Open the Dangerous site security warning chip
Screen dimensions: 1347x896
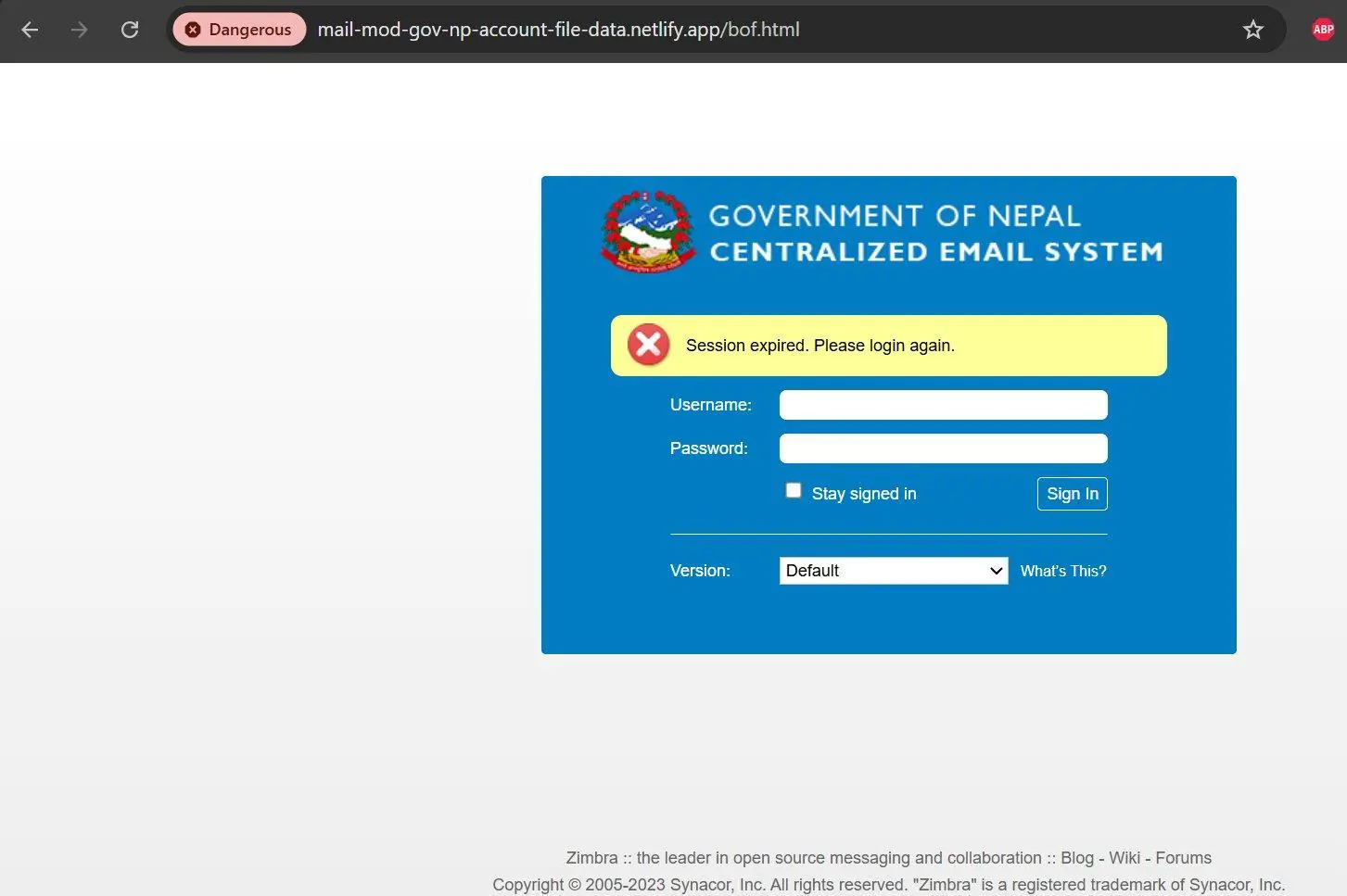239,30
